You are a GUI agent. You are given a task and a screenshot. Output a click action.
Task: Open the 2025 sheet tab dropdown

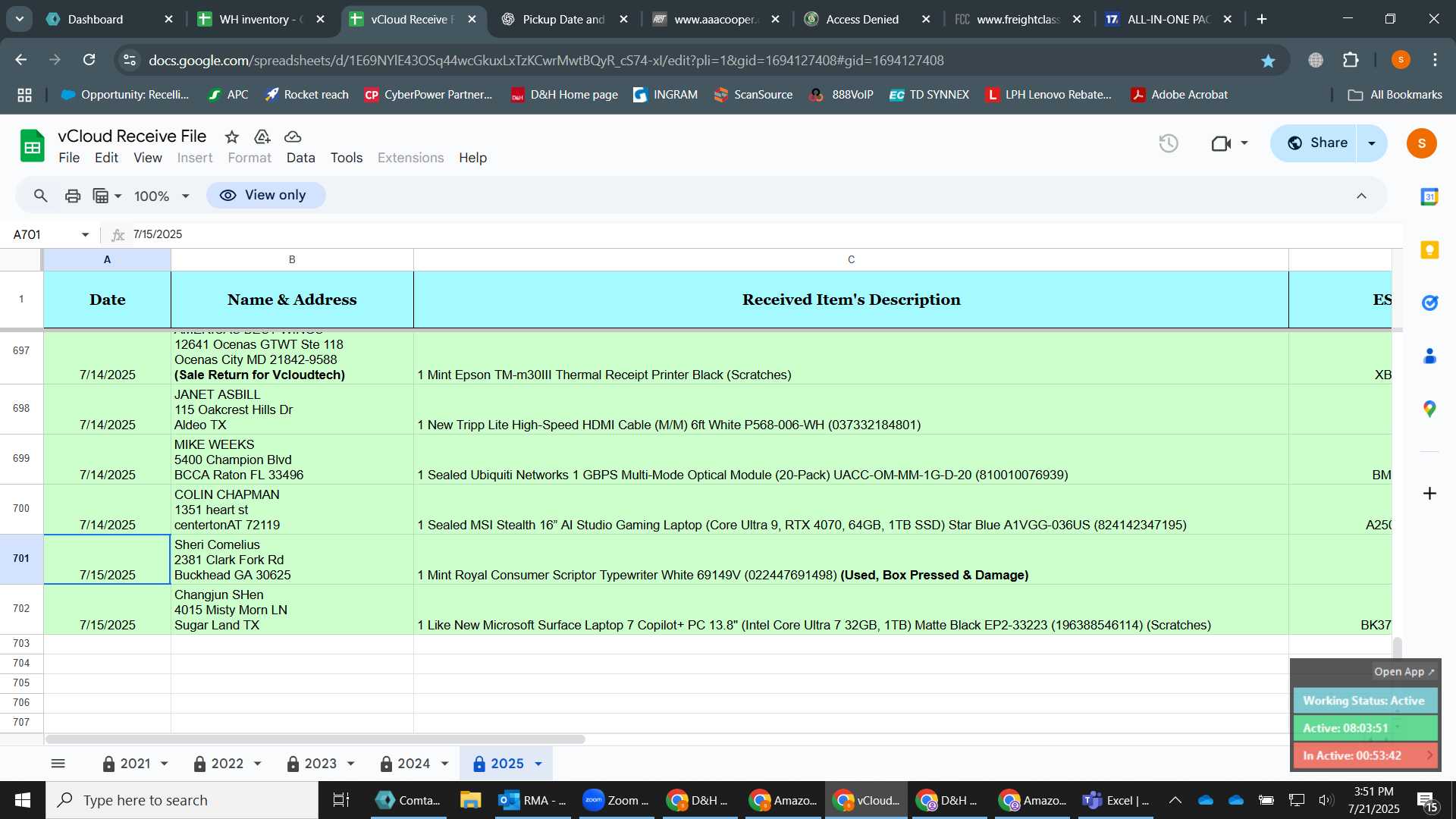[538, 764]
